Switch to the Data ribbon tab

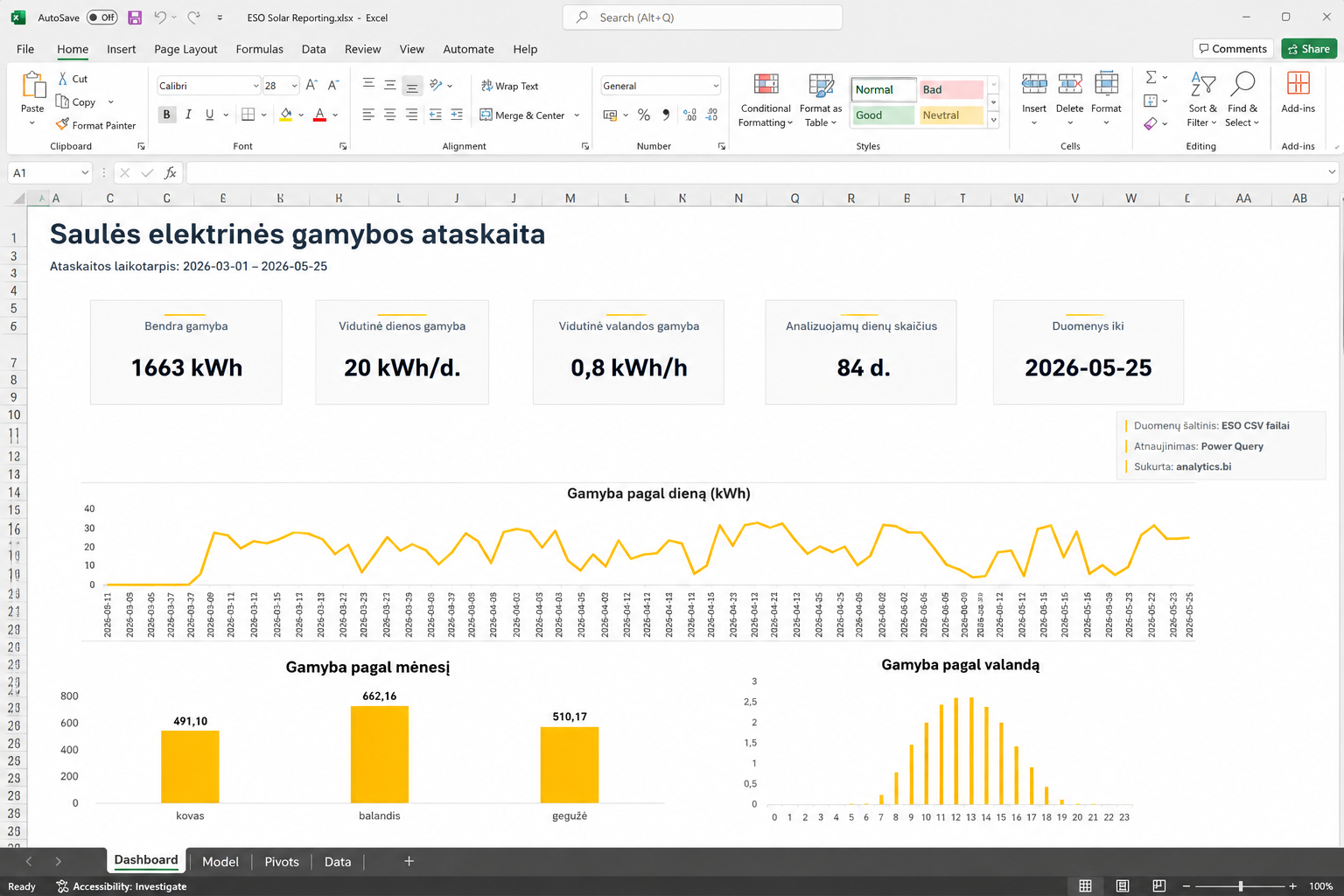click(314, 49)
